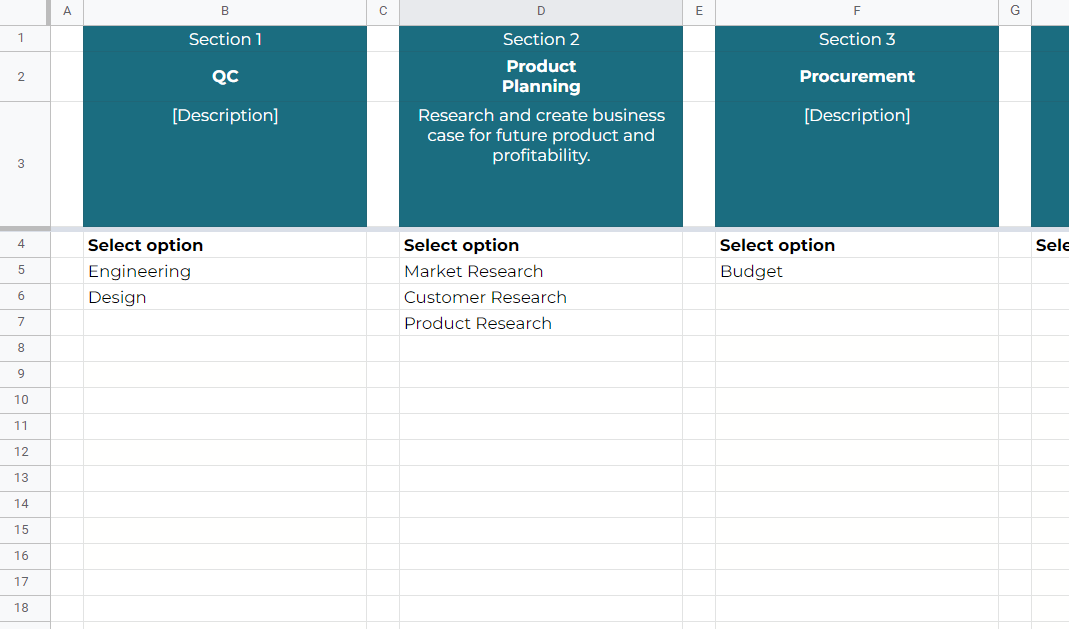Open Select option cell under QC
This screenshot has height=629, width=1069.
(x=225, y=245)
